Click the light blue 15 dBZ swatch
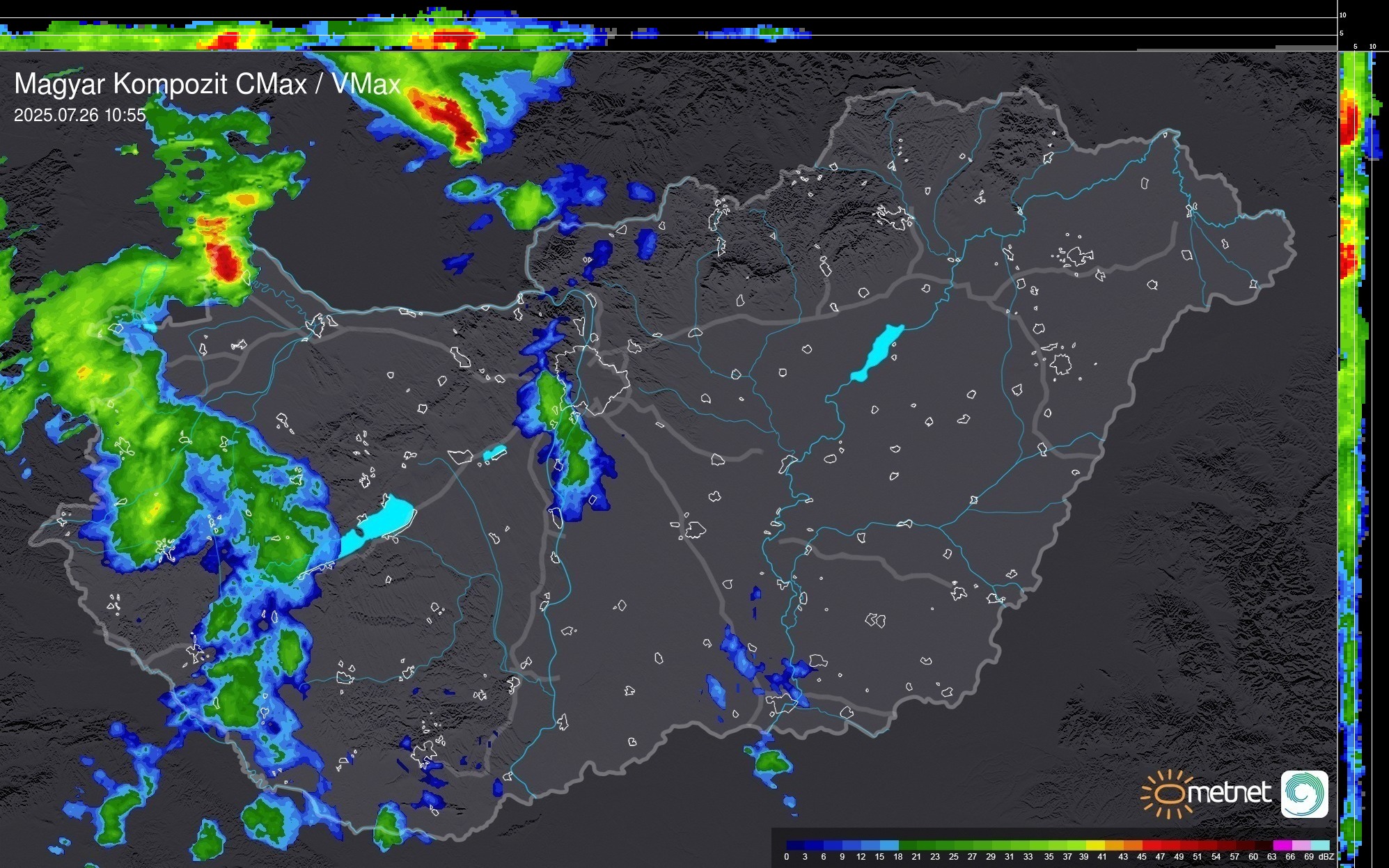The height and width of the screenshot is (868, 1389). coord(888,845)
